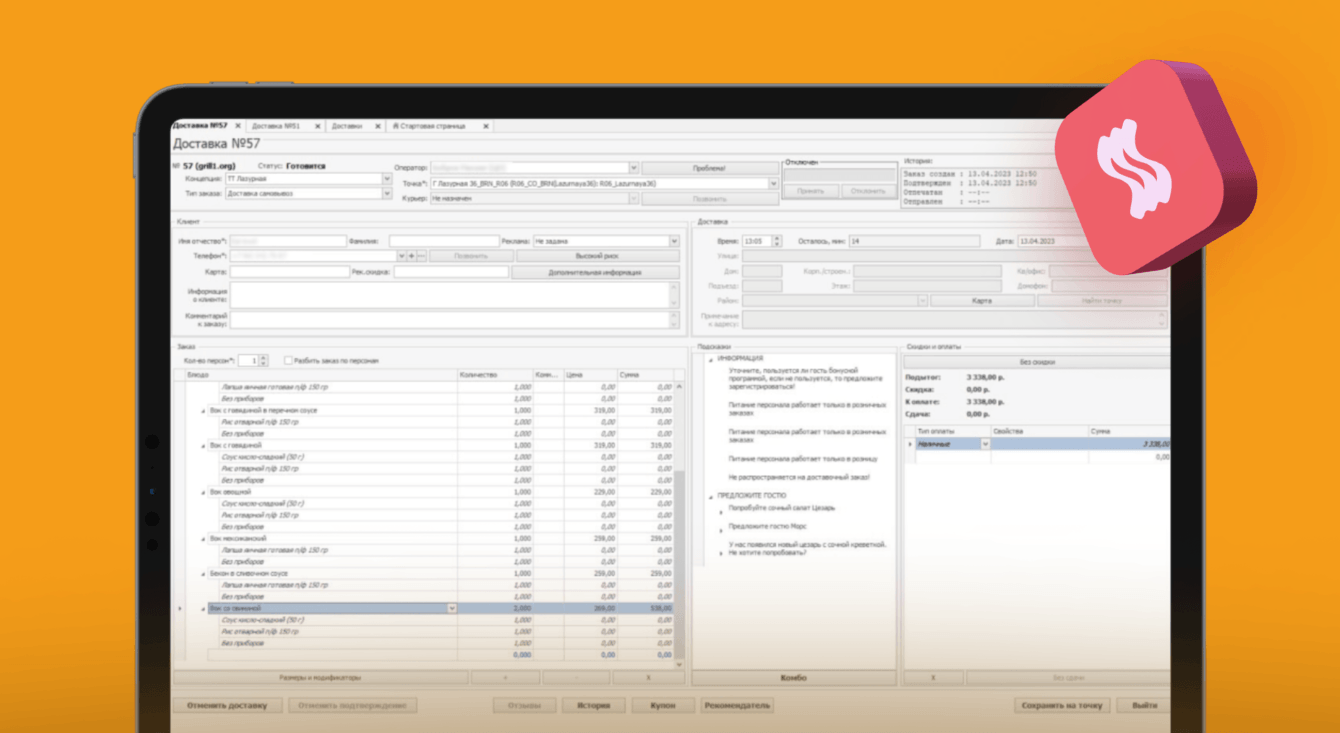Close the Стартовая страница tab

coord(487,126)
